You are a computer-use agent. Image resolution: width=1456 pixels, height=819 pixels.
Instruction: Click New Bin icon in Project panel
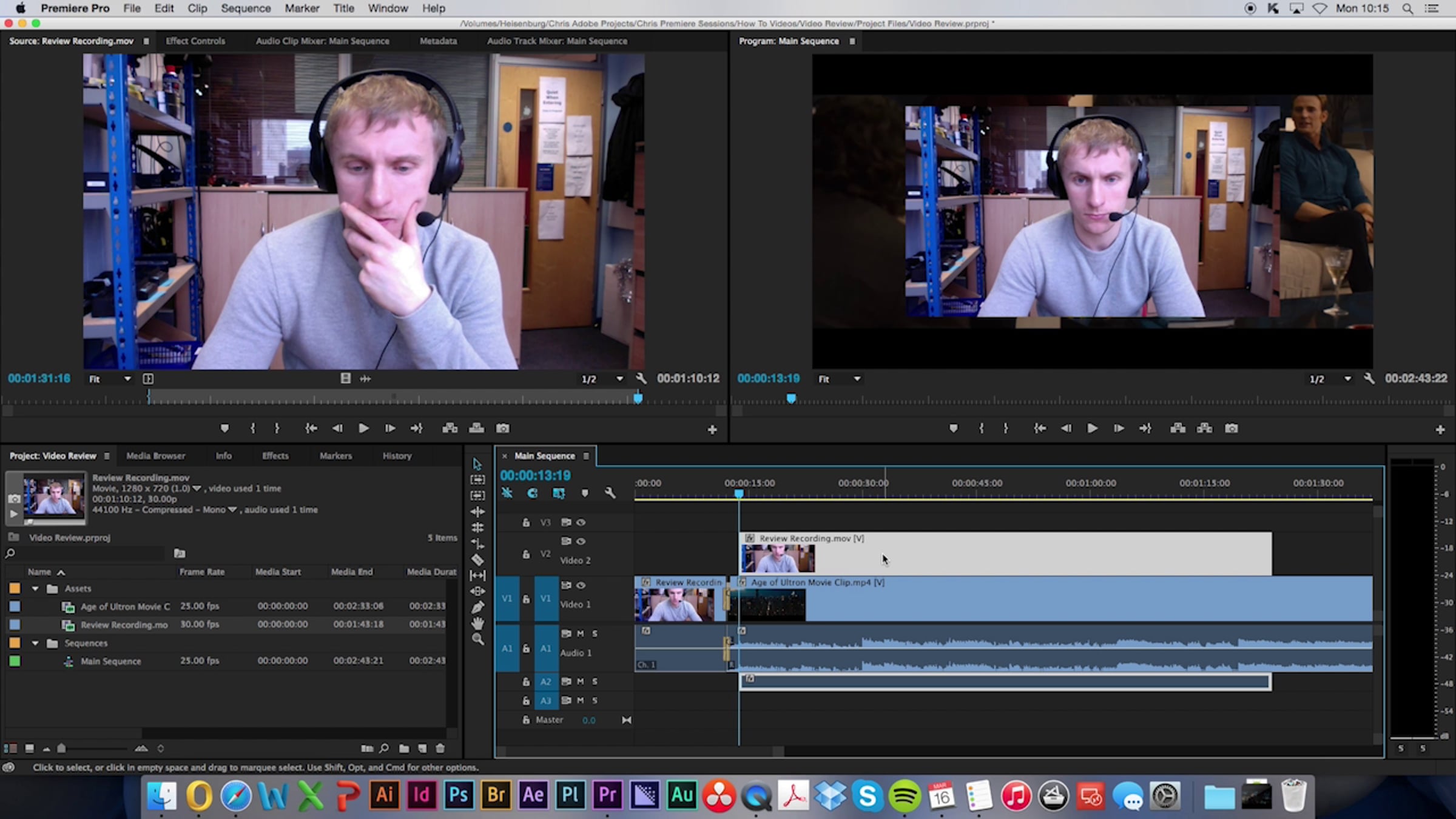coord(403,749)
